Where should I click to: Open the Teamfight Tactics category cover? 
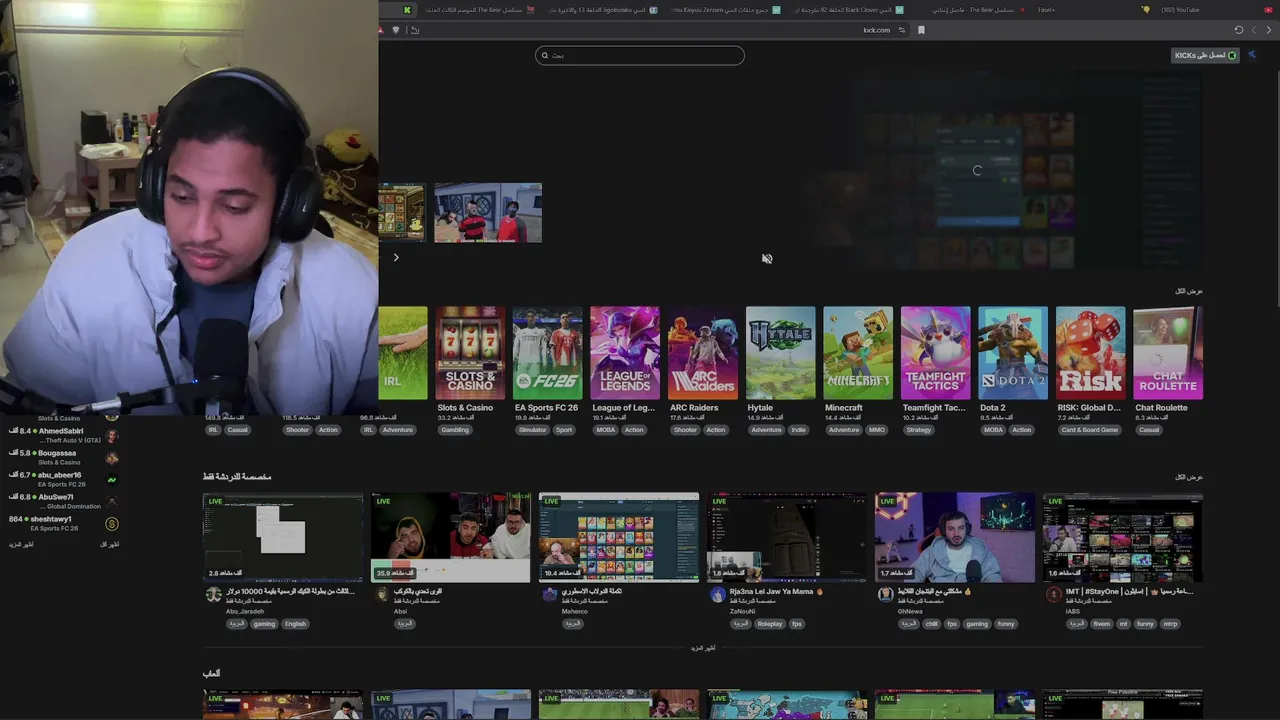click(935, 353)
